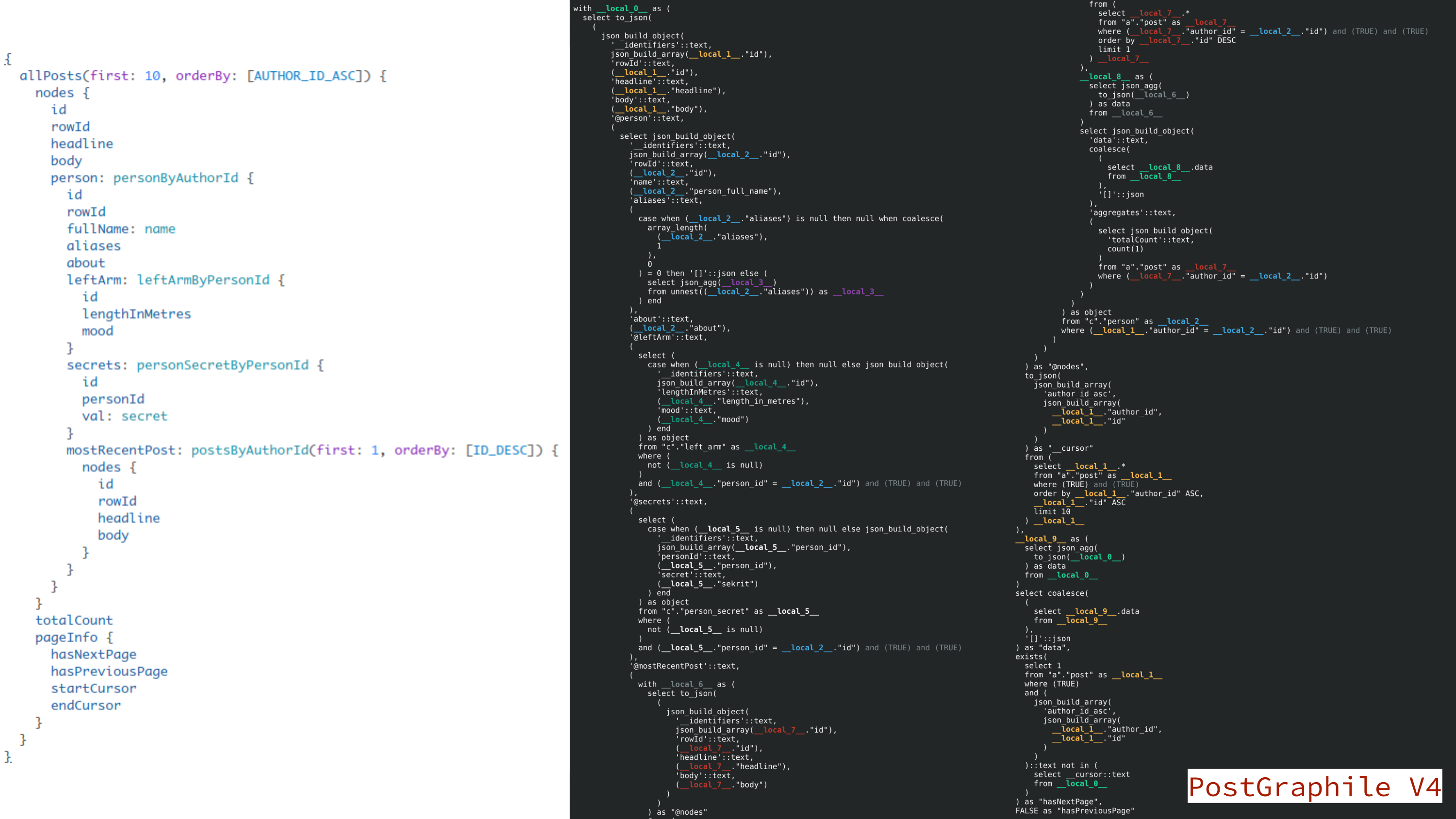
Task: Select the order by __local_7__."id" DESC line
Action: click(x=1167, y=41)
